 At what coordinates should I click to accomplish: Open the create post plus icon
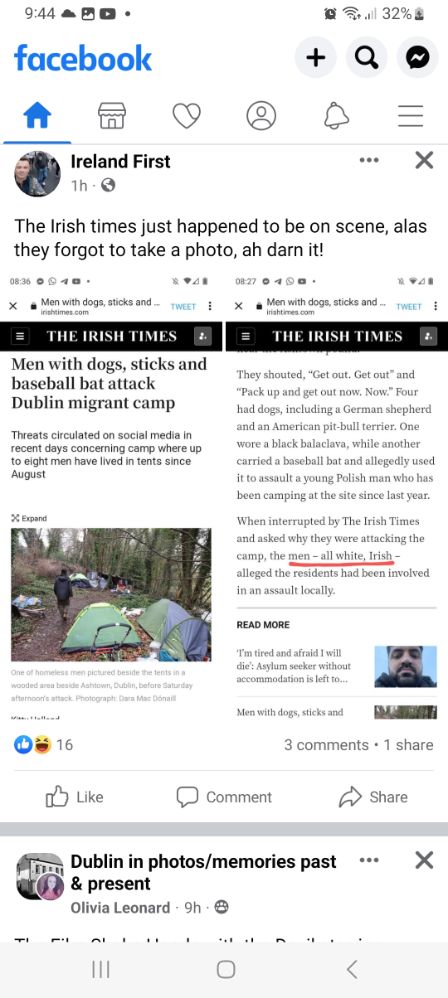(x=315, y=58)
